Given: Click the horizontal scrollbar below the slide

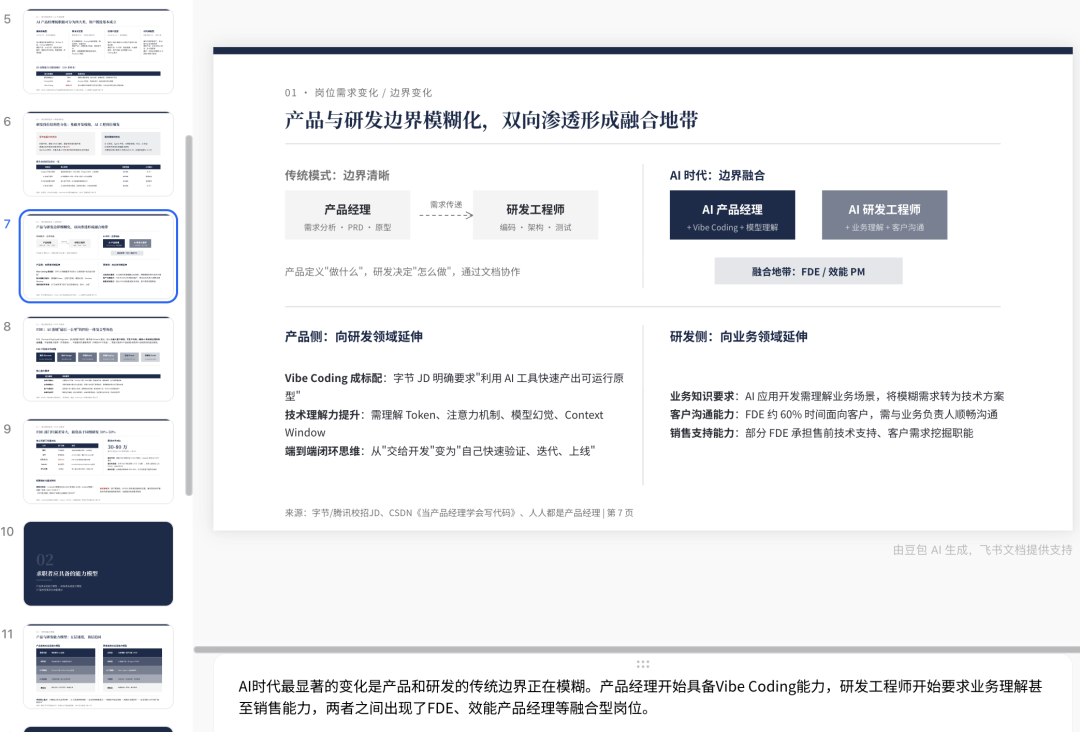Looking at the screenshot, I should (x=636, y=649).
